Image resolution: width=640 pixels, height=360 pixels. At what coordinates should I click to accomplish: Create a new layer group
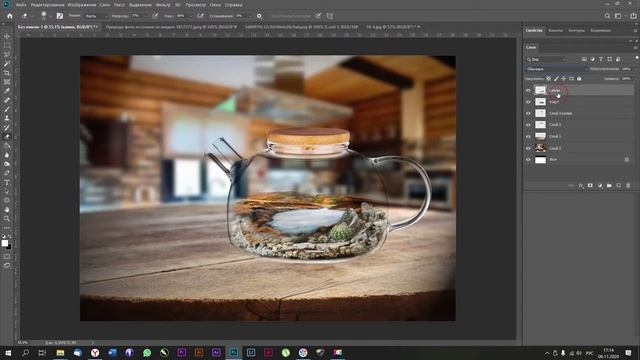tap(609, 186)
